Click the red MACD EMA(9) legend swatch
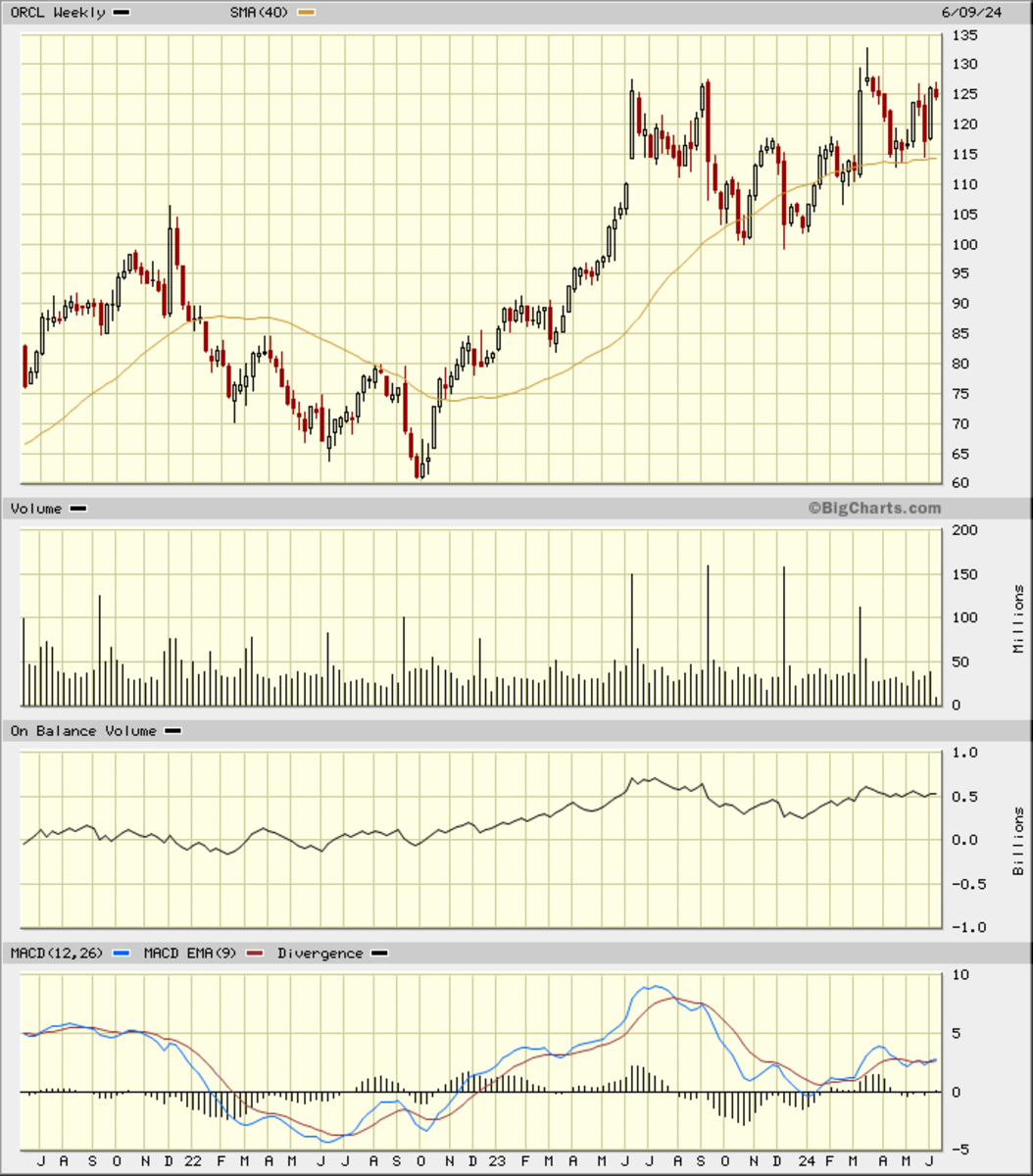 click(x=256, y=954)
